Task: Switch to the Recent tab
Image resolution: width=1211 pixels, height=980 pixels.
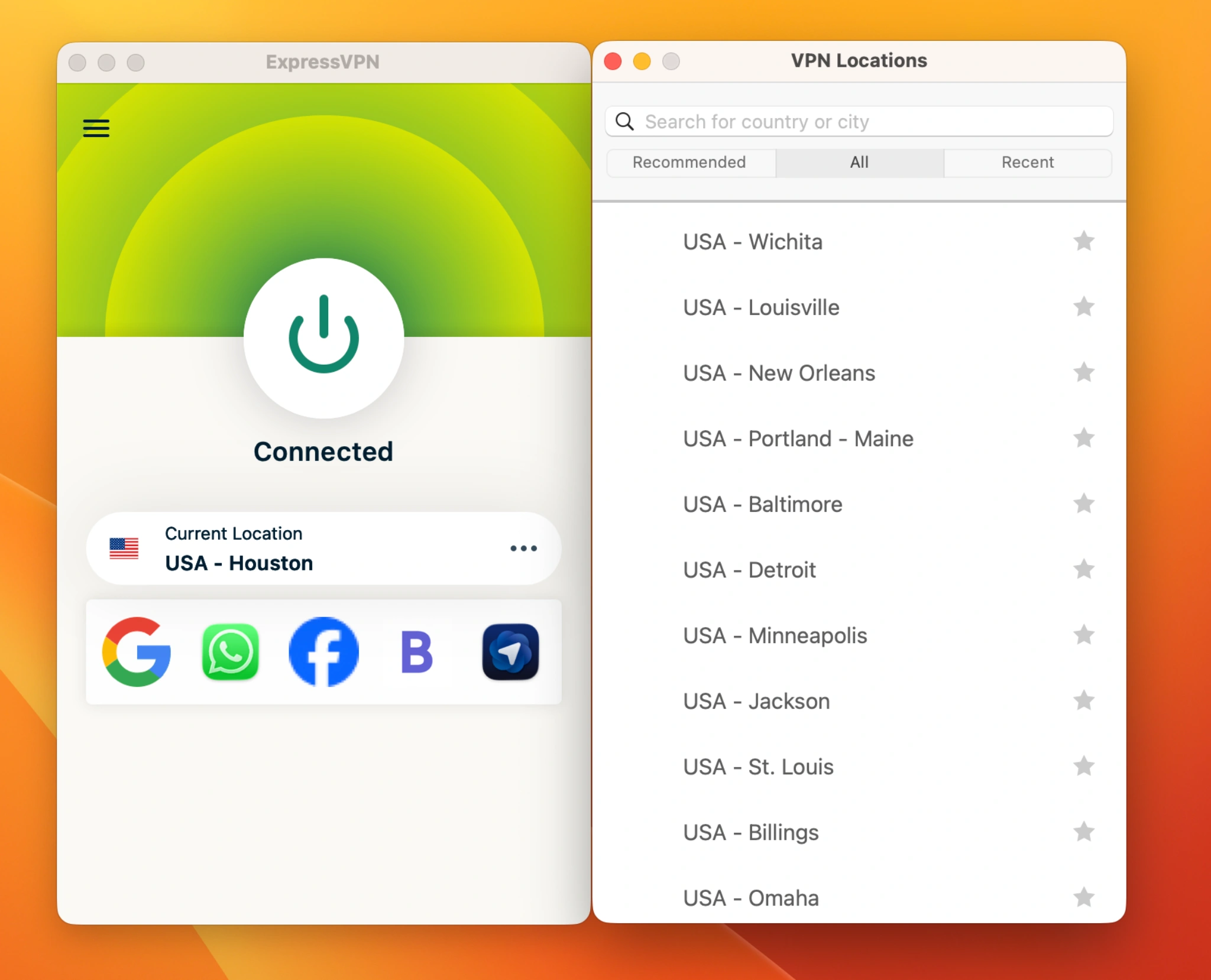Action: coord(1028,163)
